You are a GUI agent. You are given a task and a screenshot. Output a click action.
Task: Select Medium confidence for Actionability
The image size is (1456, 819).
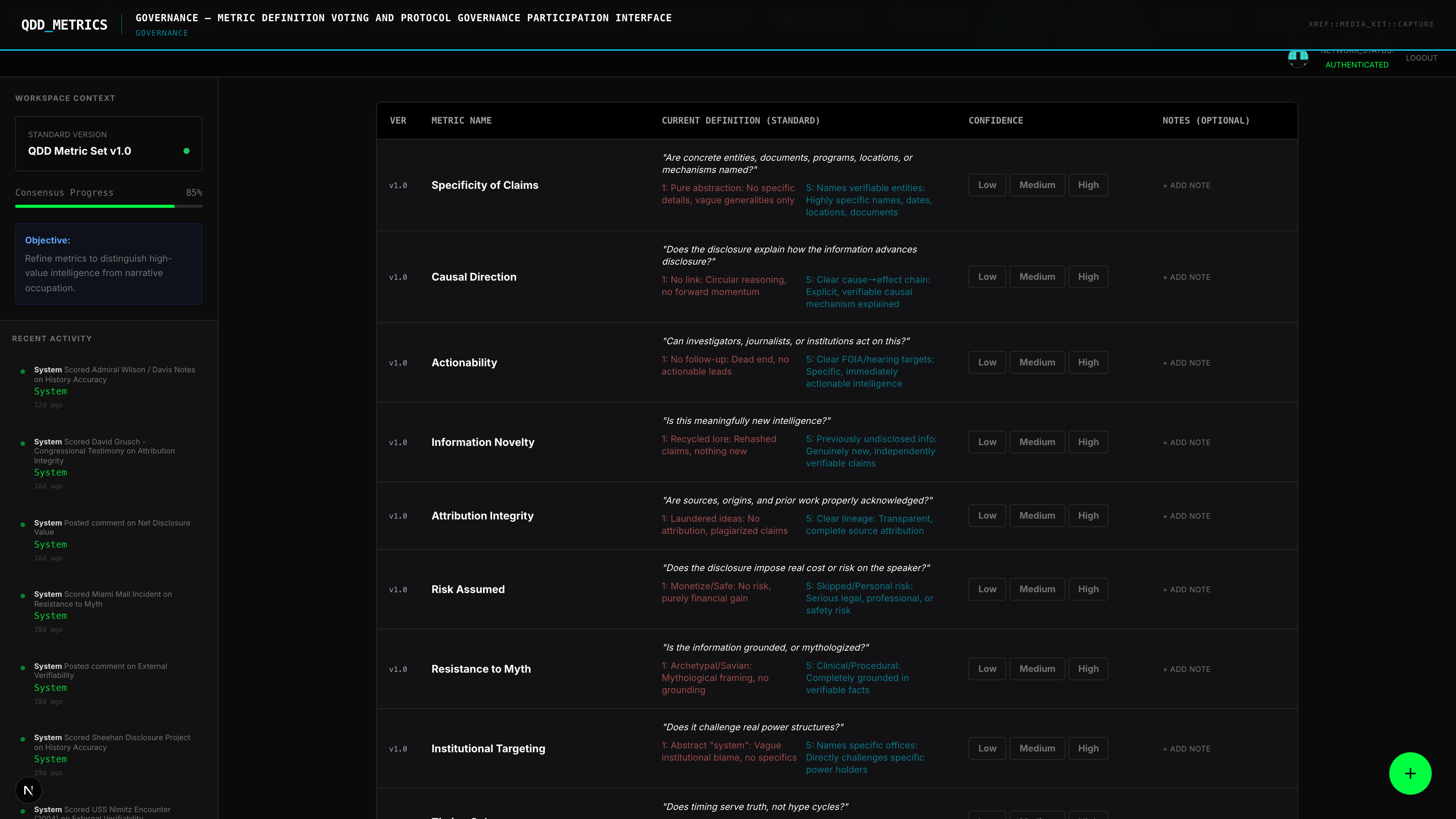(1037, 362)
